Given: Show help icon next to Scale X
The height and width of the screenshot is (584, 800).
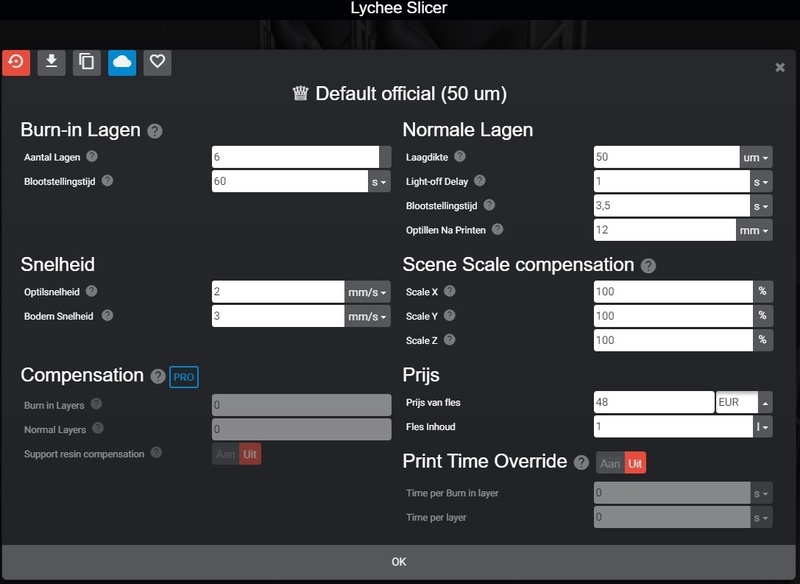Looking at the screenshot, I should (x=449, y=291).
